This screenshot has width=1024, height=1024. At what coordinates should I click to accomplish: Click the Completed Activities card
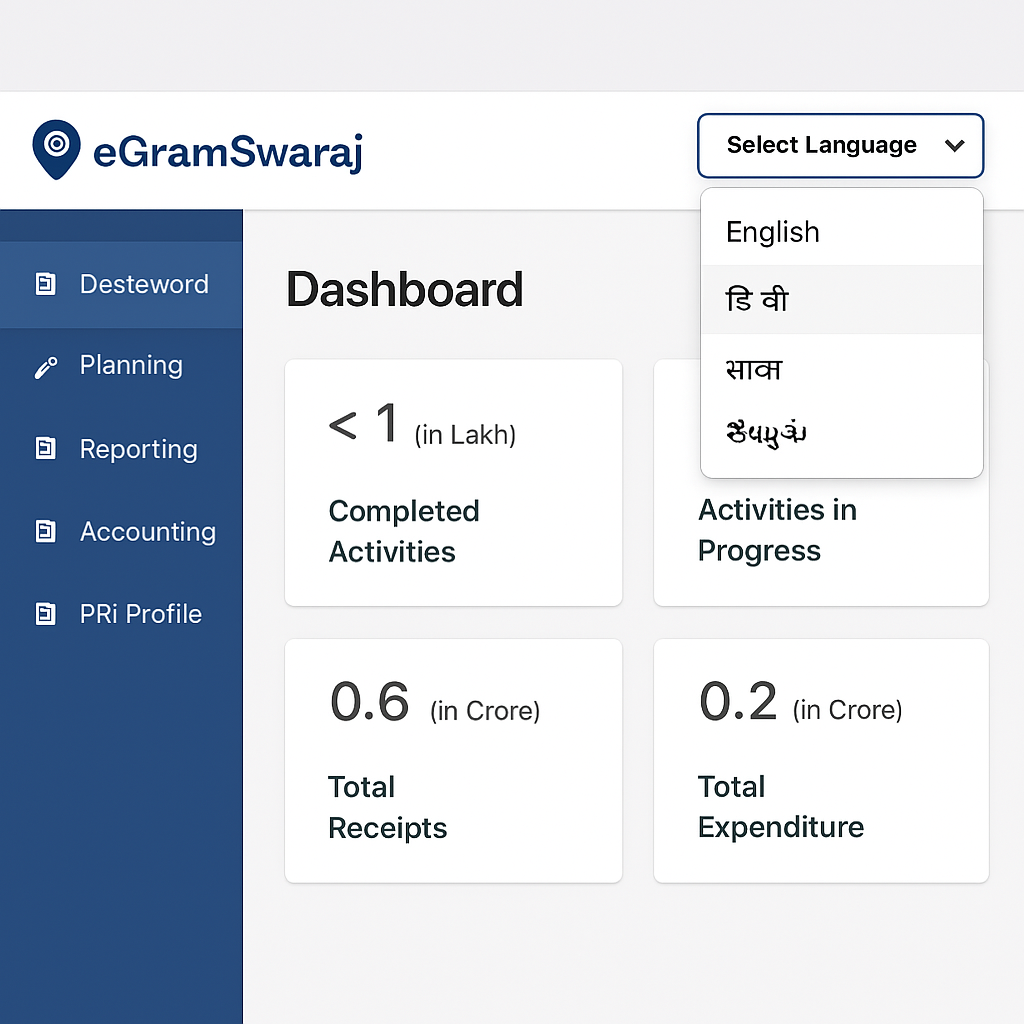(x=453, y=483)
